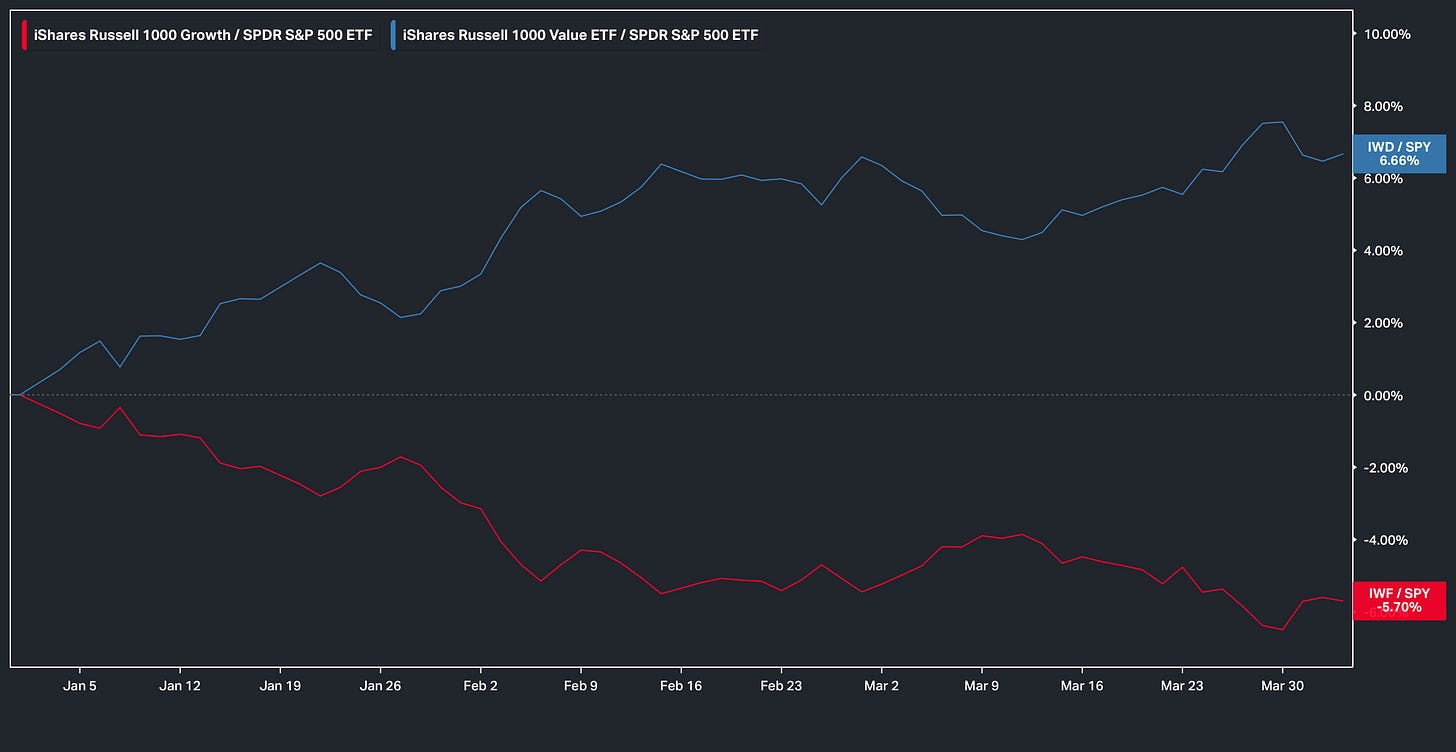Click the Feb 23 date label
The image size is (1456, 752).
[x=781, y=686]
